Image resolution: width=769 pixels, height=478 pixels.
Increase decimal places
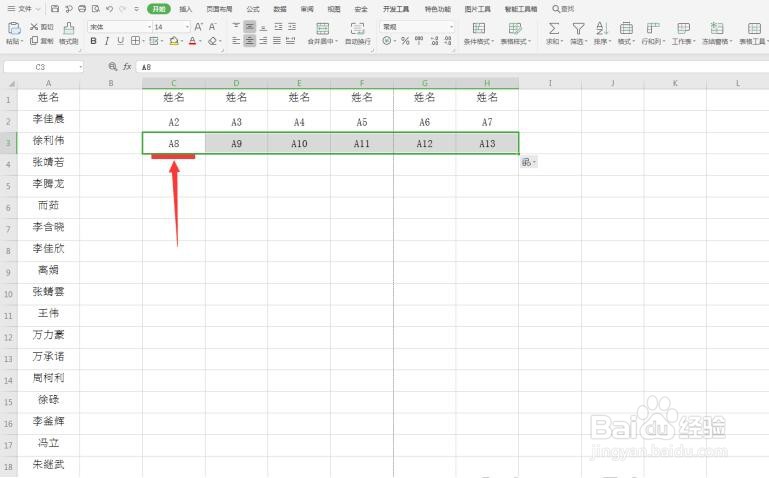click(435, 41)
